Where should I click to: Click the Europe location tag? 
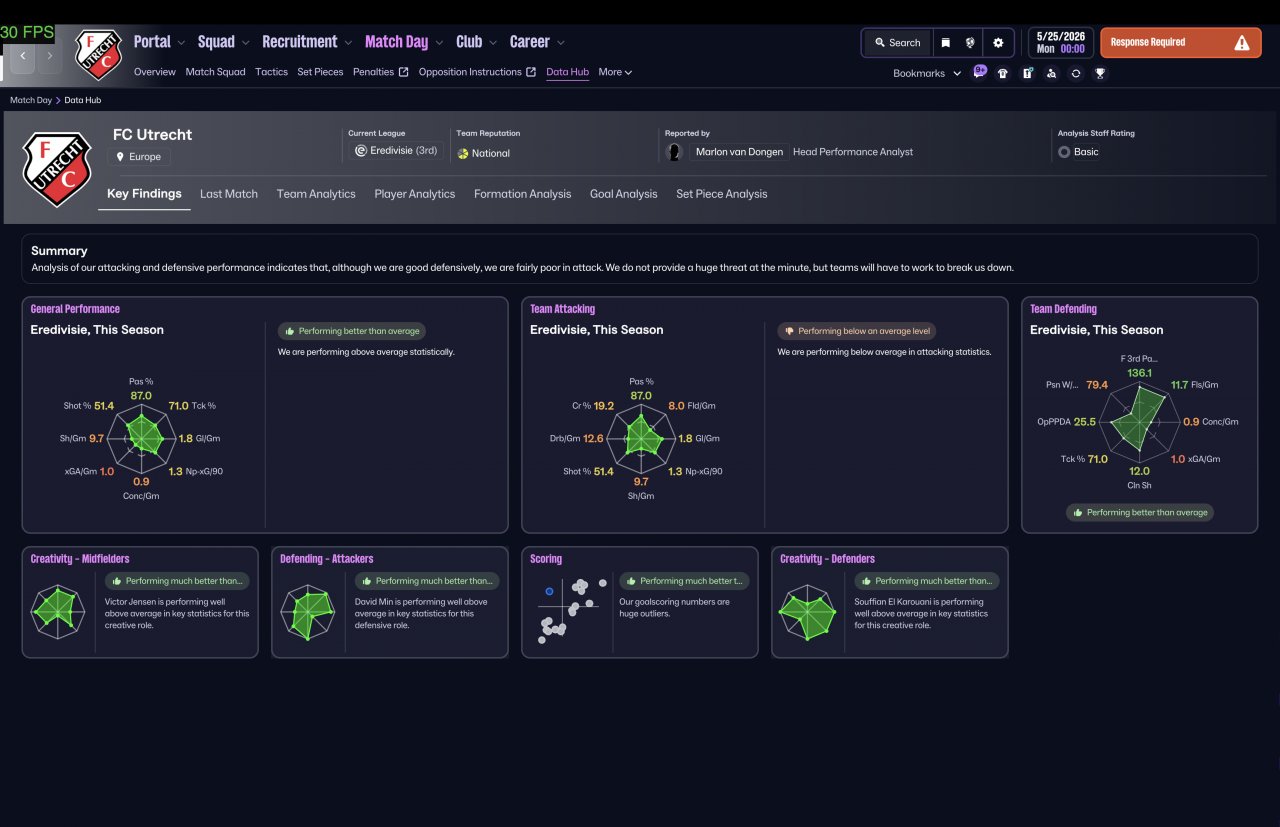(x=139, y=157)
